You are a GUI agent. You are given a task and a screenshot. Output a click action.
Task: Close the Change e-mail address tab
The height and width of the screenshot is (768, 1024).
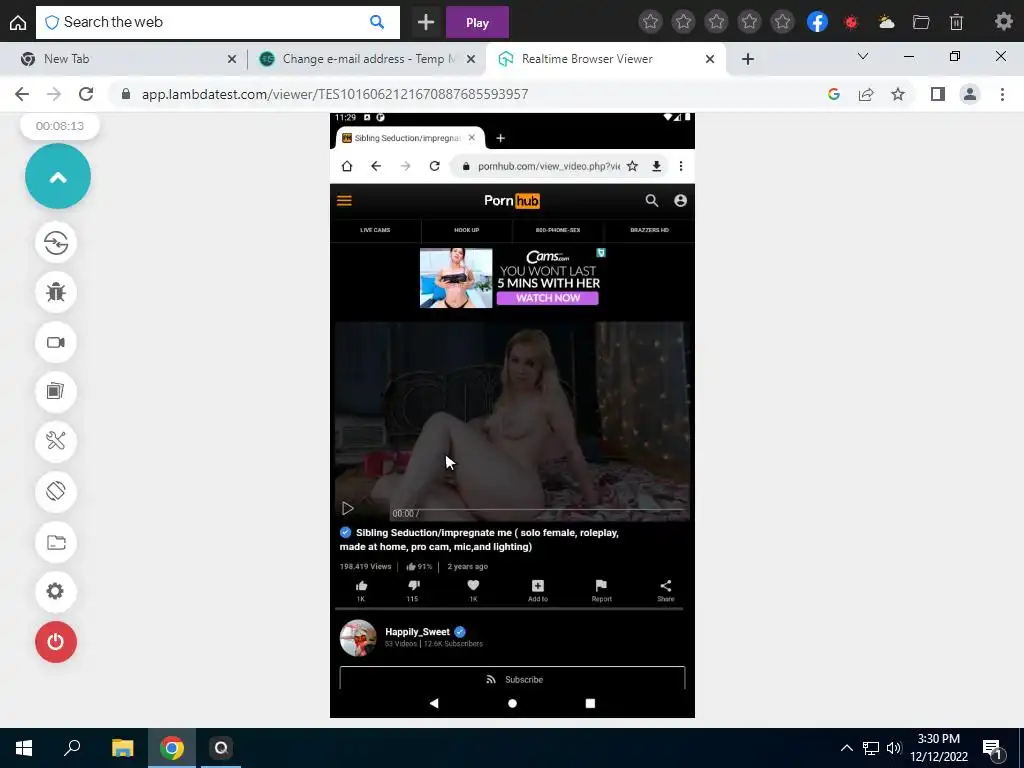click(x=471, y=59)
